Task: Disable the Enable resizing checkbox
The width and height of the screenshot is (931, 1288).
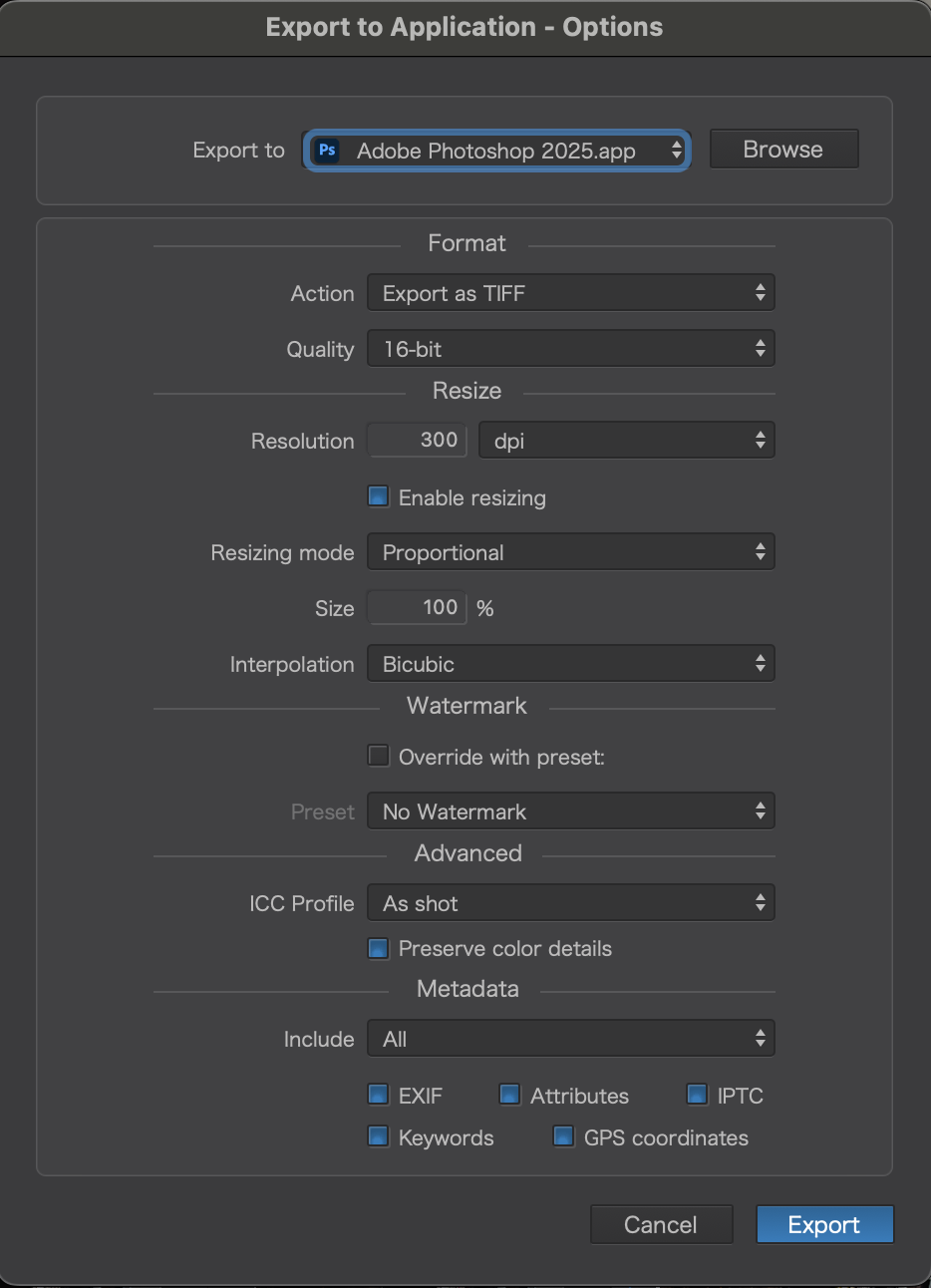Action: coord(378,496)
